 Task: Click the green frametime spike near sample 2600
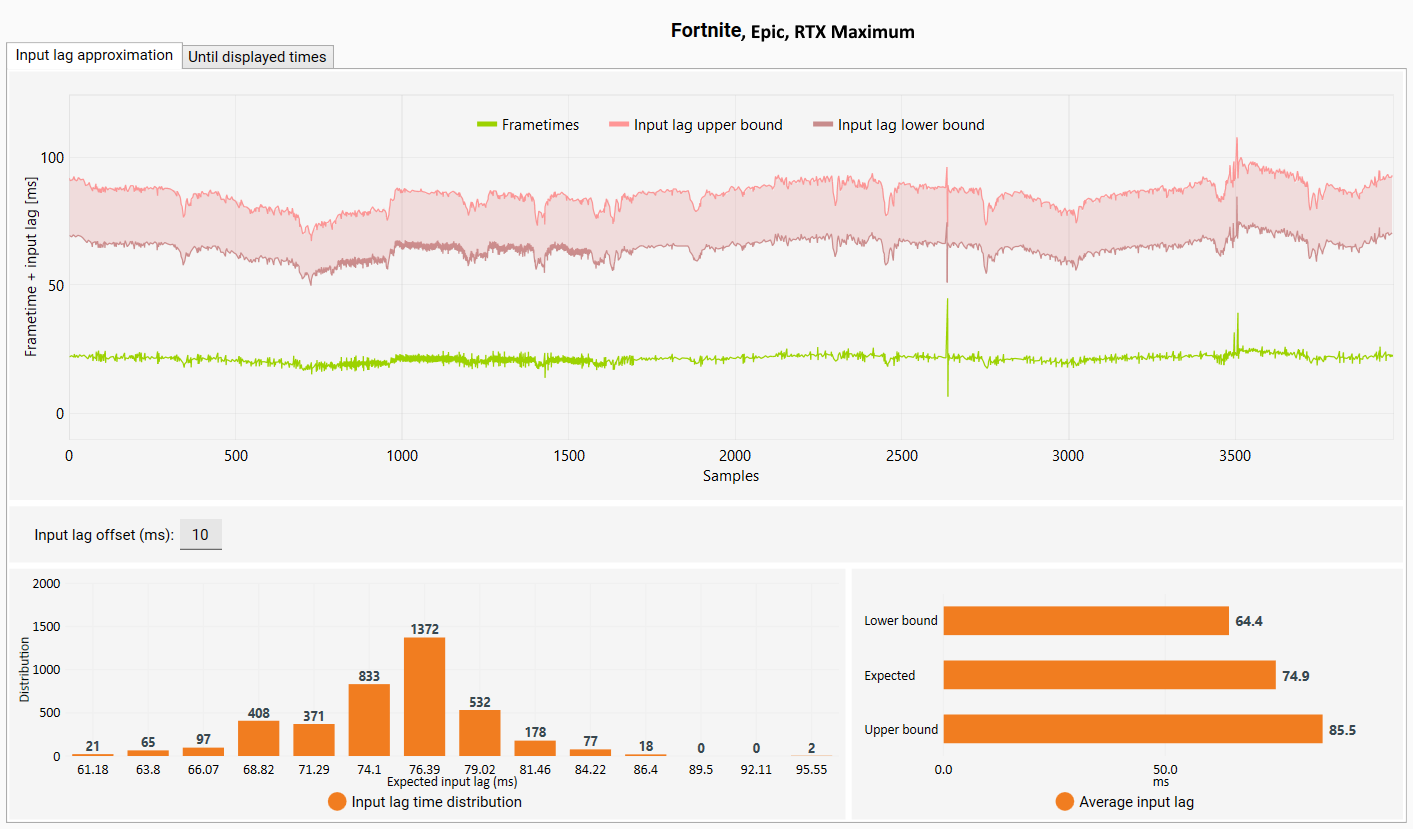(x=947, y=345)
